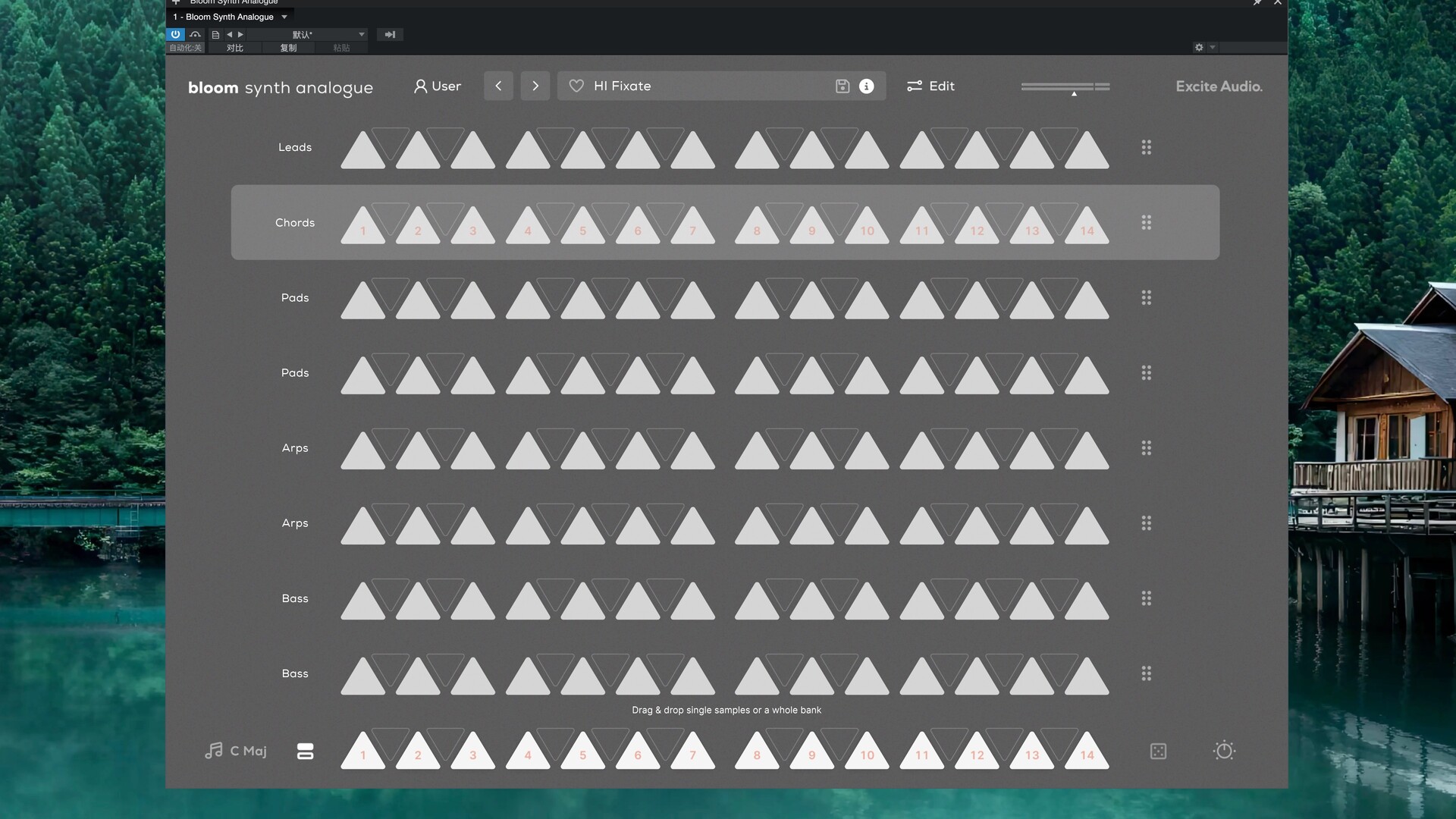The image size is (1456, 819).
Task: Click bottom keyboard pad 1
Action: [363, 752]
